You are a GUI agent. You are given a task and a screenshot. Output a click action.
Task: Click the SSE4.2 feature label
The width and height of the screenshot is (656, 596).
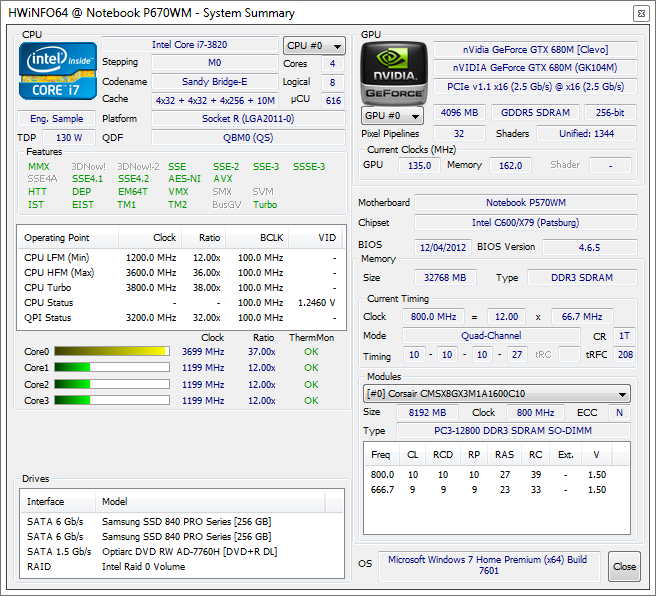click(133, 179)
